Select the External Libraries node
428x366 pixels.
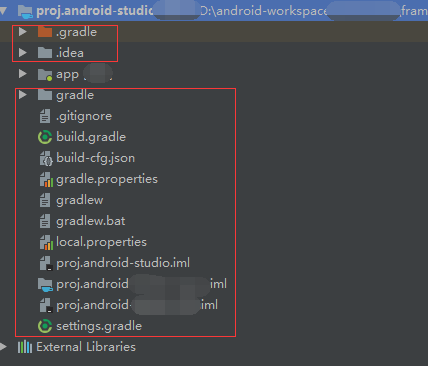pos(86,347)
